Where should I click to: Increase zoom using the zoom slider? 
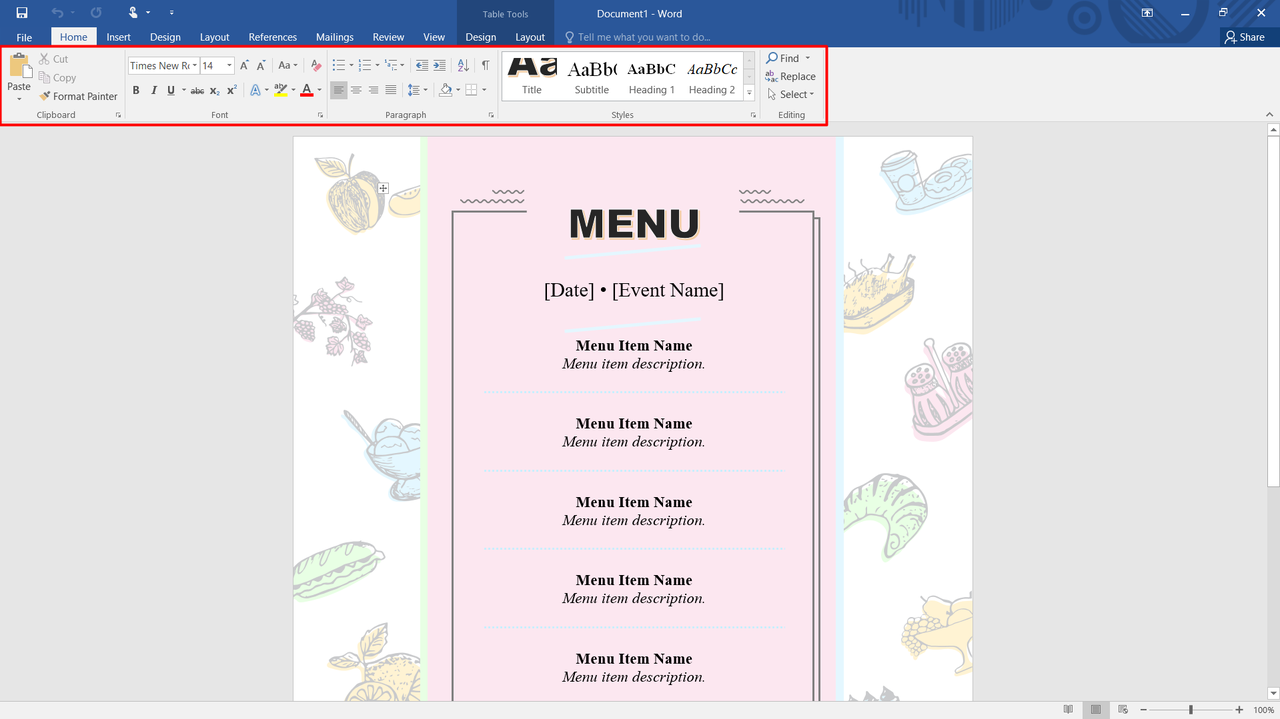pos(1237,708)
